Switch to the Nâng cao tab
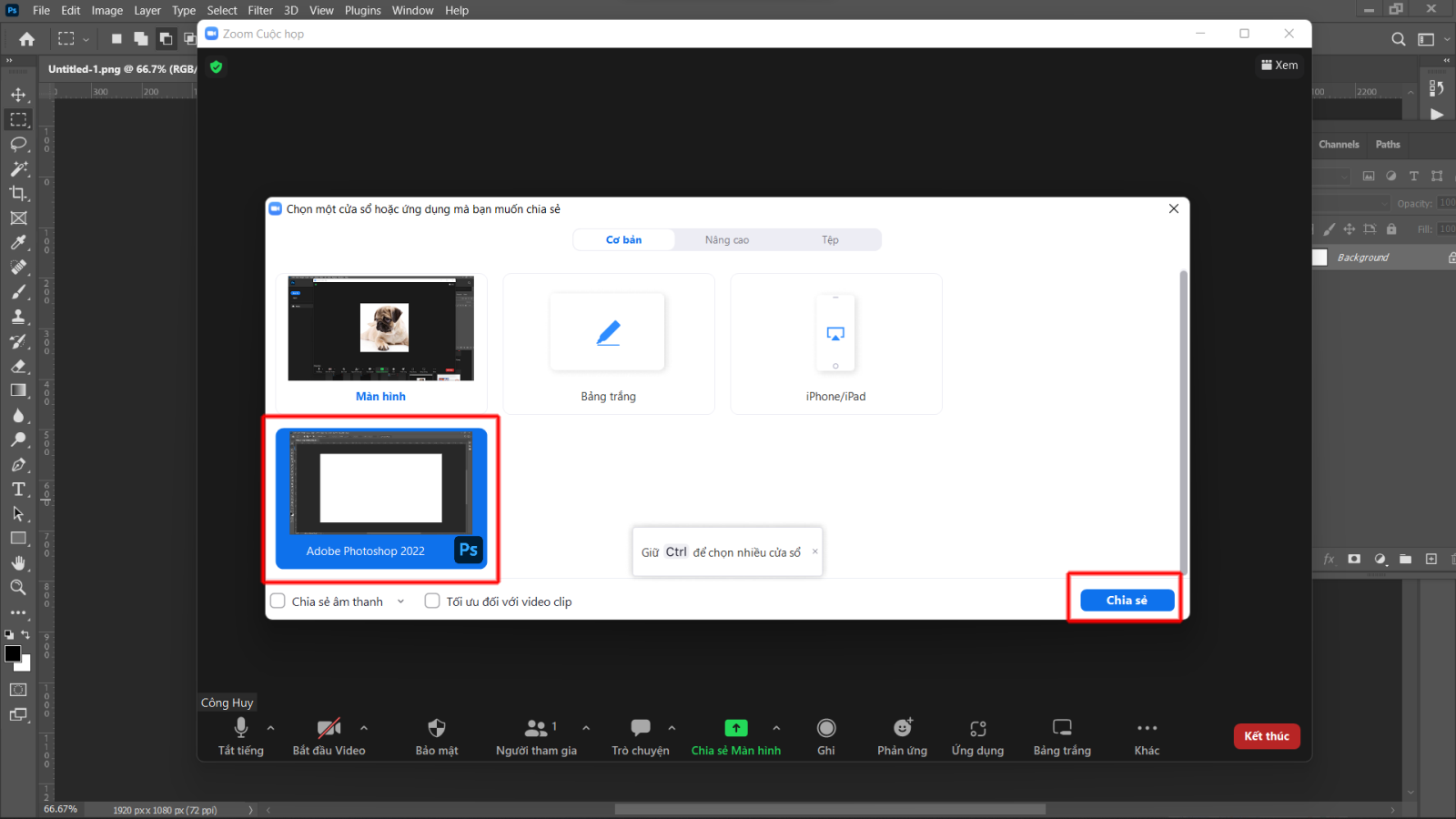The image size is (1456, 819). click(x=725, y=239)
